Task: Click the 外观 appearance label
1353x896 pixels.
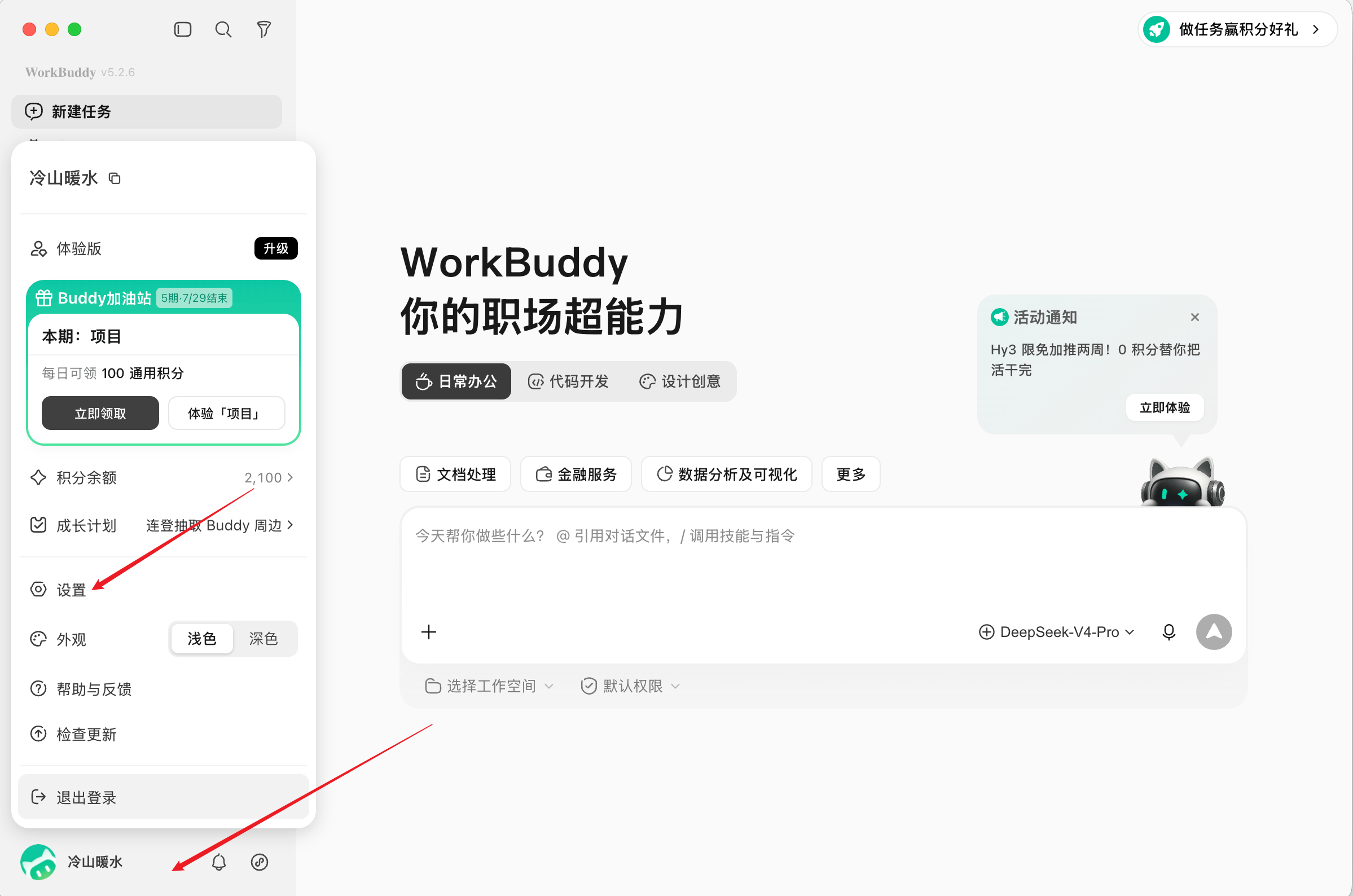Action: click(x=72, y=639)
